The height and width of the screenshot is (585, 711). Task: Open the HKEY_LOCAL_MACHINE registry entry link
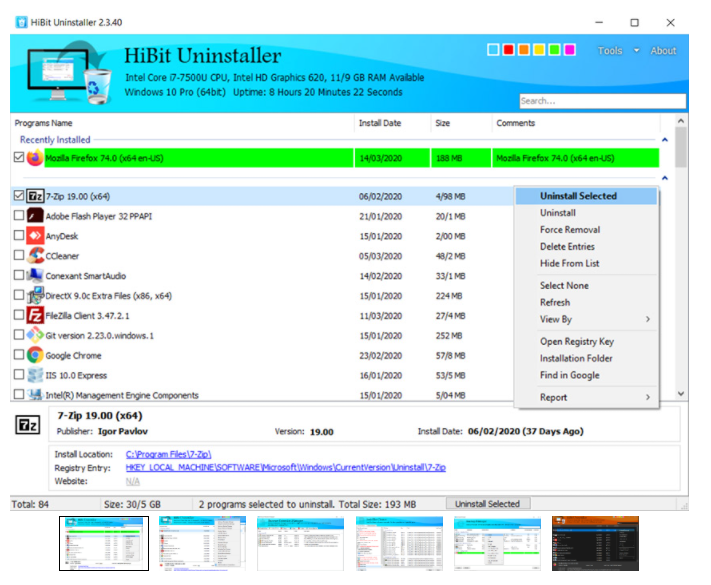pos(286,467)
